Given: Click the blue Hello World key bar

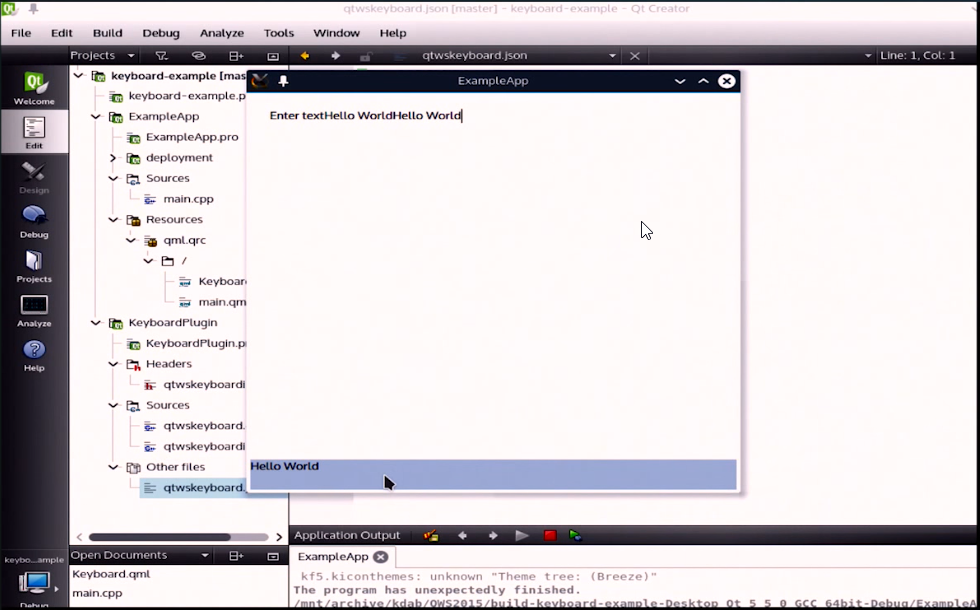Looking at the screenshot, I should pos(493,475).
